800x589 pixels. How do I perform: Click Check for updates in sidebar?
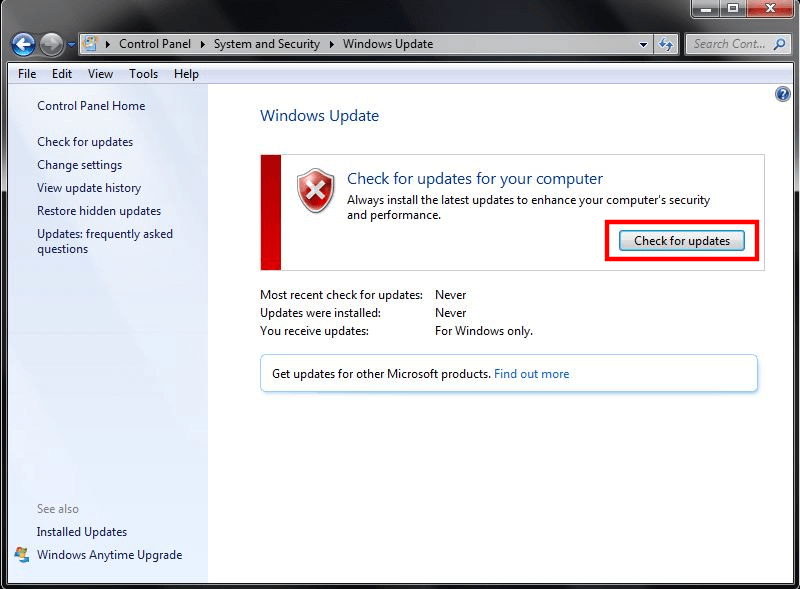tap(85, 142)
